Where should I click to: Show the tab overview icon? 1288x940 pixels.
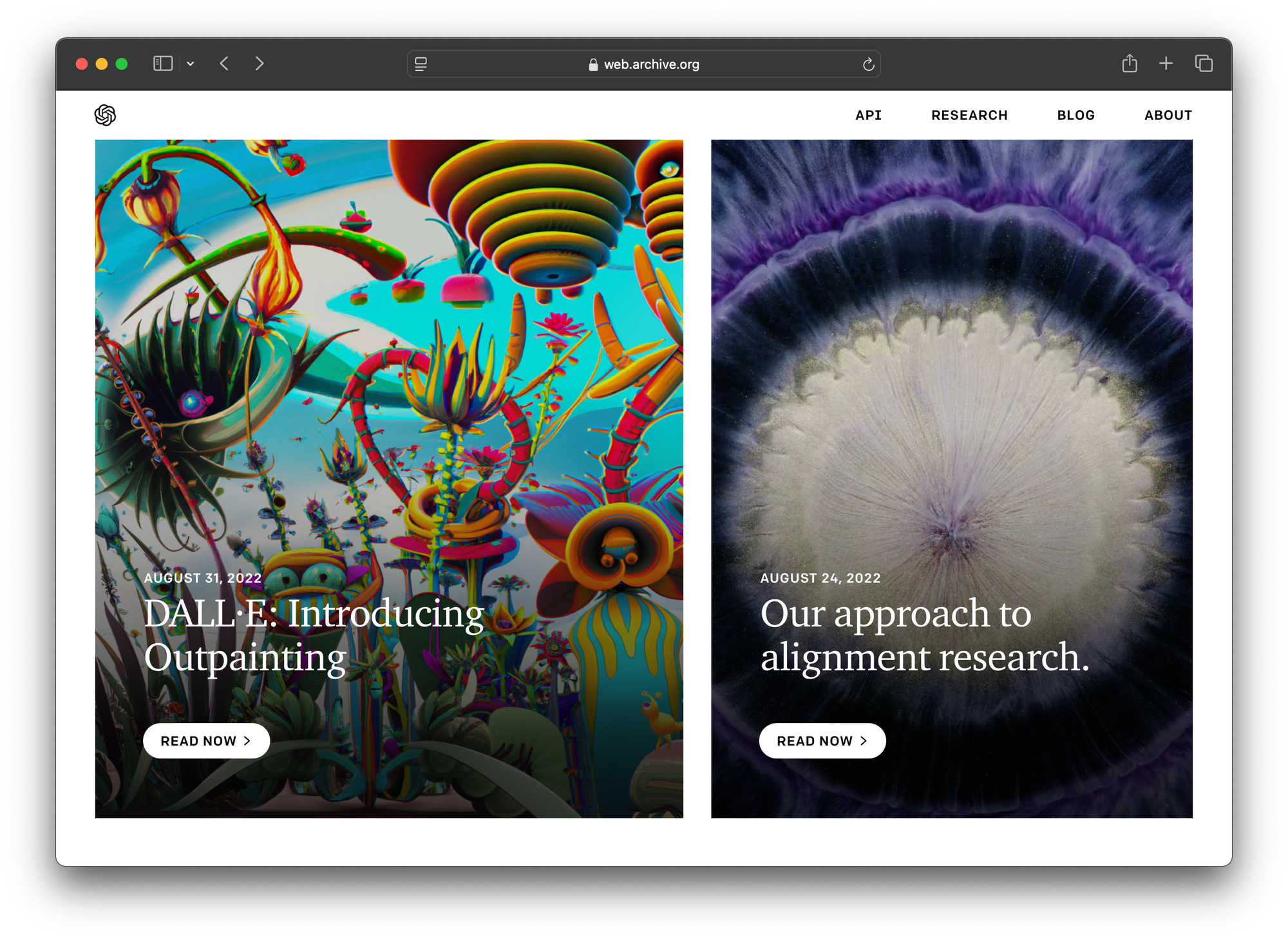(1204, 63)
